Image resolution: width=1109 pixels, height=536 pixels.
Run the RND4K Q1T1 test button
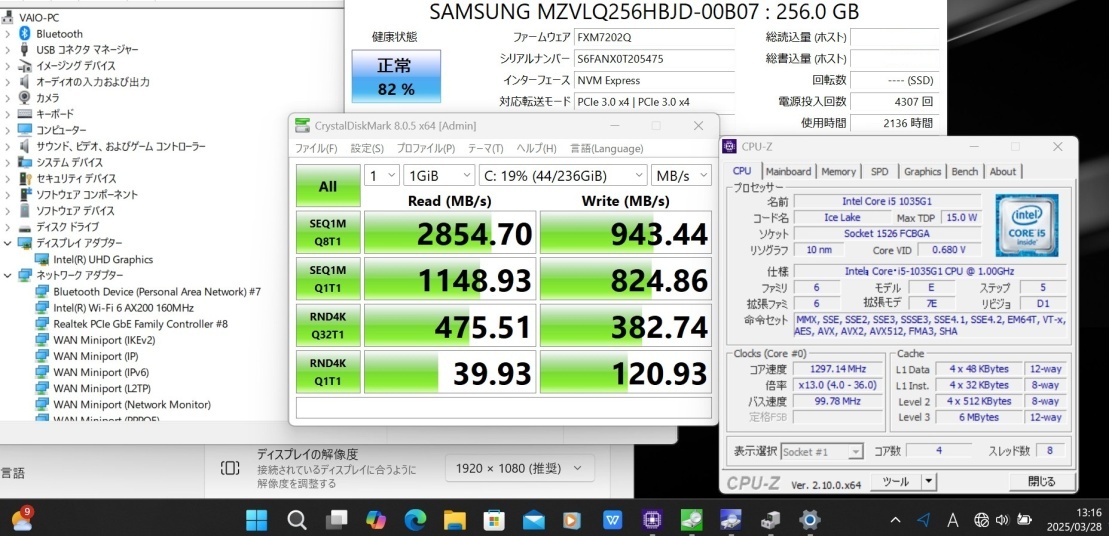pyautogui.click(x=328, y=372)
